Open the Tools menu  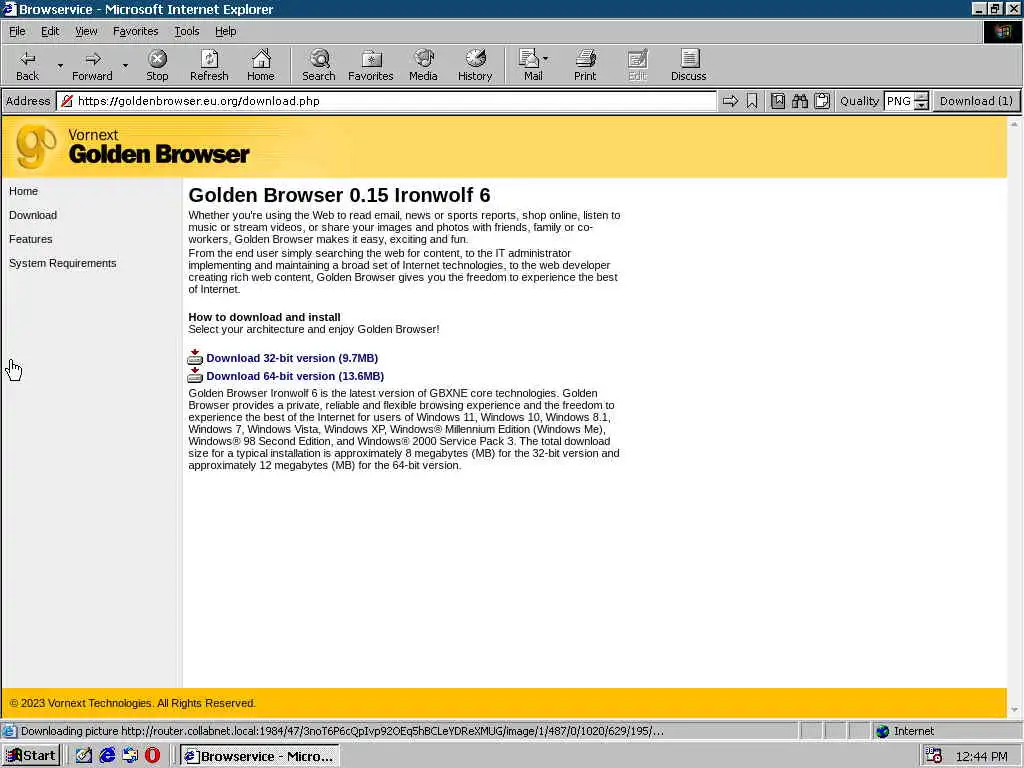[186, 31]
